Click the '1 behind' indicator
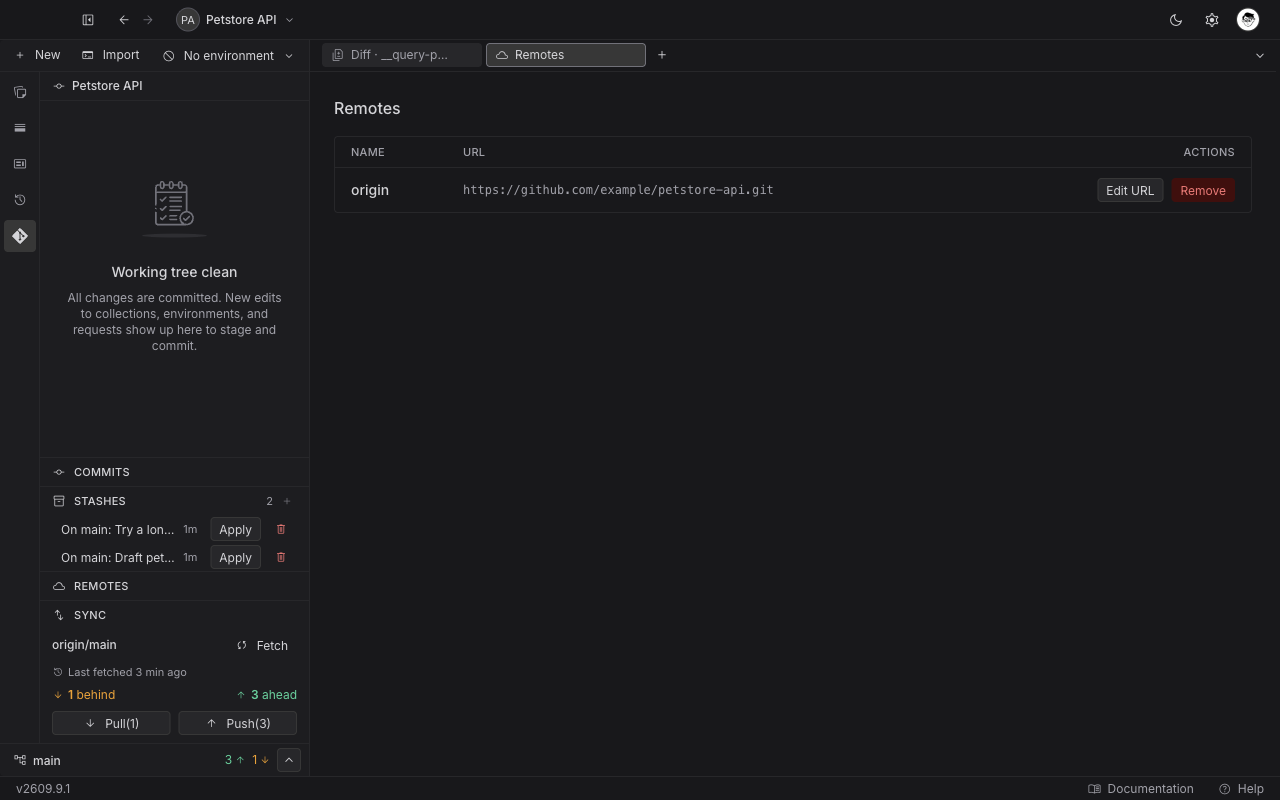Screen dimensions: 1280x800 (x=84, y=695)
